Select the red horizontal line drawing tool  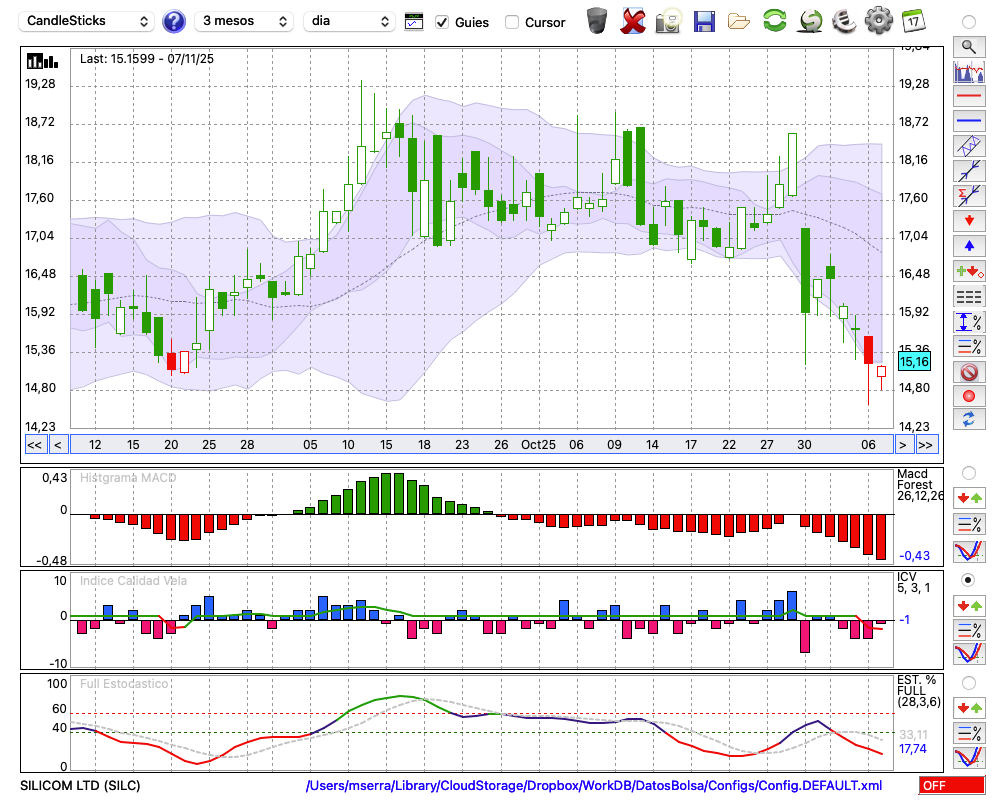click(968, 96)
